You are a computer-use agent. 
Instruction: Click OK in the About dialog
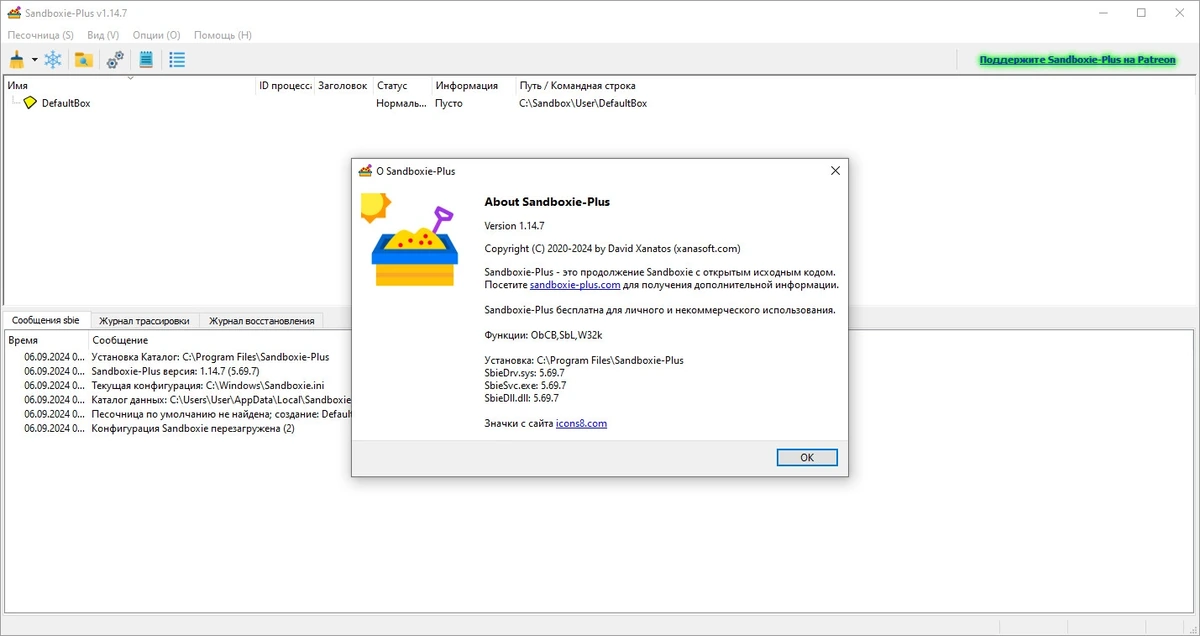click(x=807, y=457)
